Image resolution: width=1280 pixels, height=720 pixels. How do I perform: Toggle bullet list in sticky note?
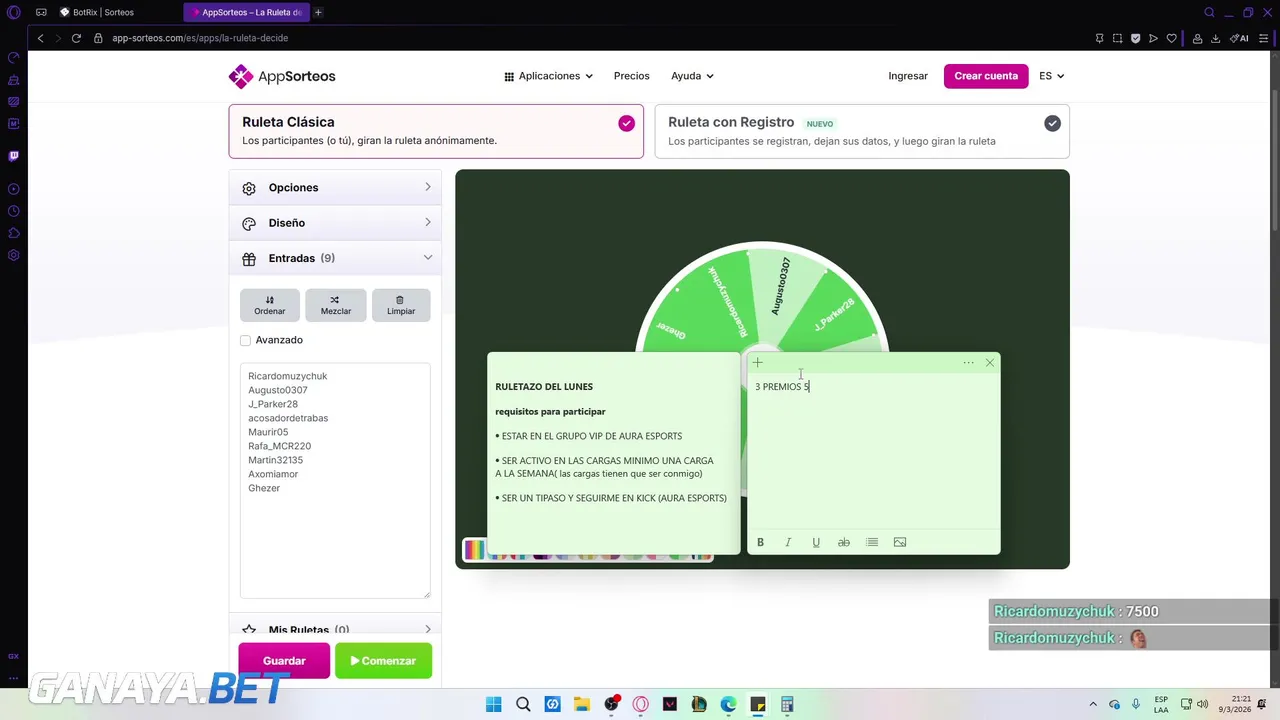pos(872,542)
